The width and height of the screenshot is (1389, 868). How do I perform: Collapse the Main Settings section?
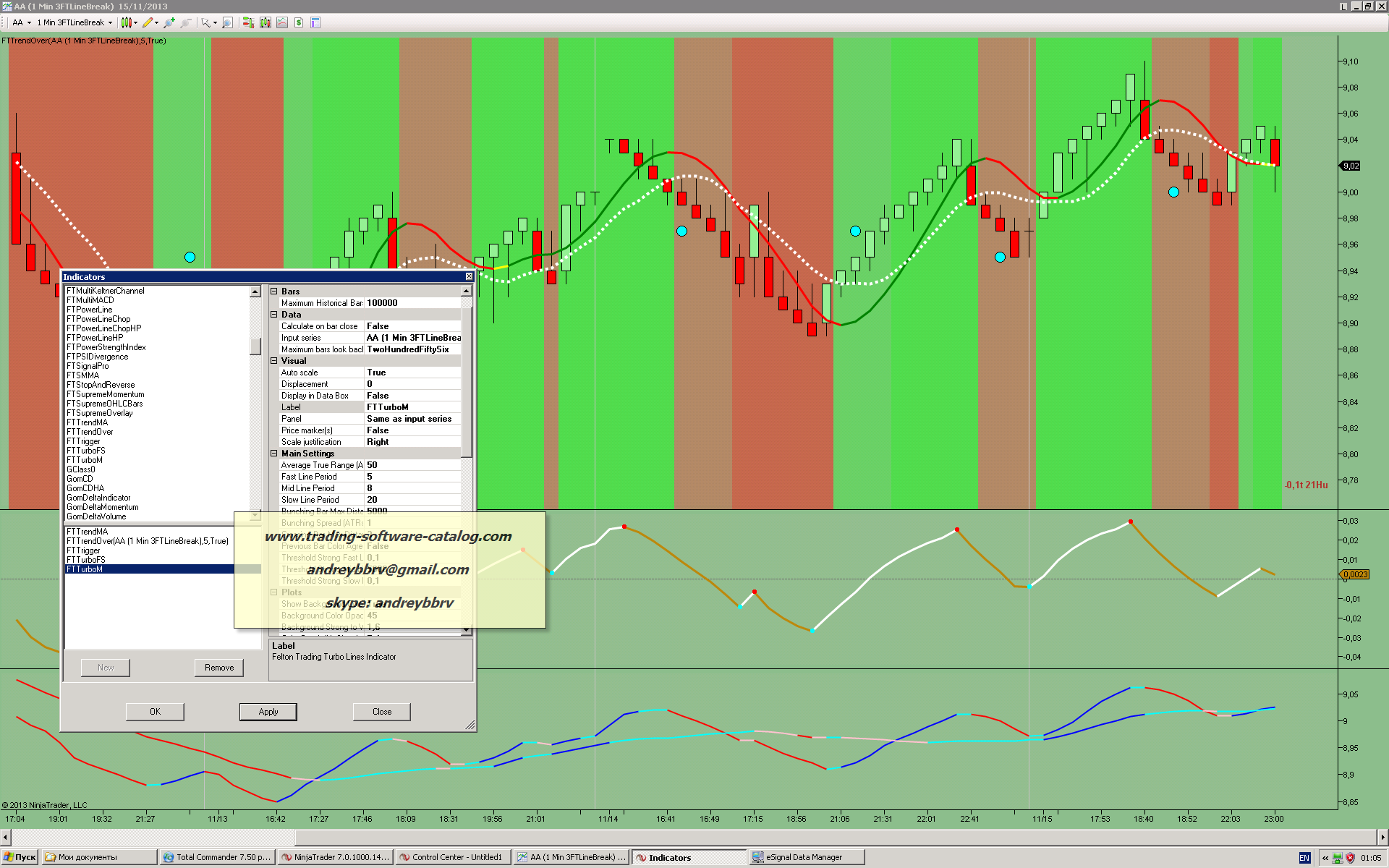(x=274, y=454)
